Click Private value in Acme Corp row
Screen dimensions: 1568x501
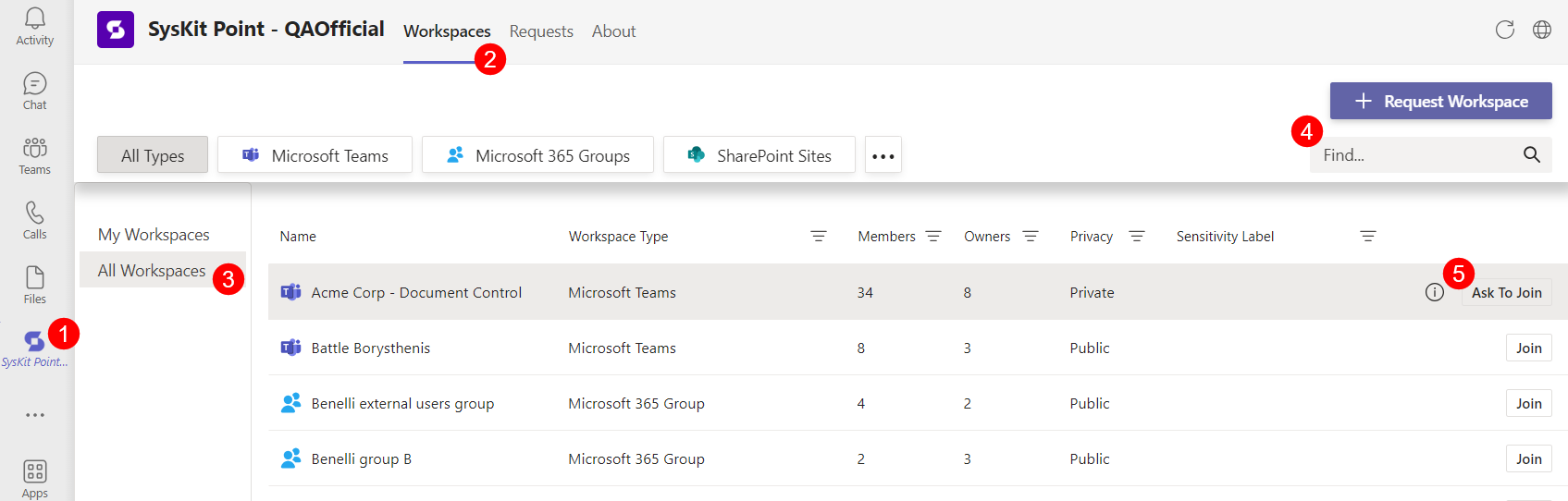click(x=1092, y=292)
